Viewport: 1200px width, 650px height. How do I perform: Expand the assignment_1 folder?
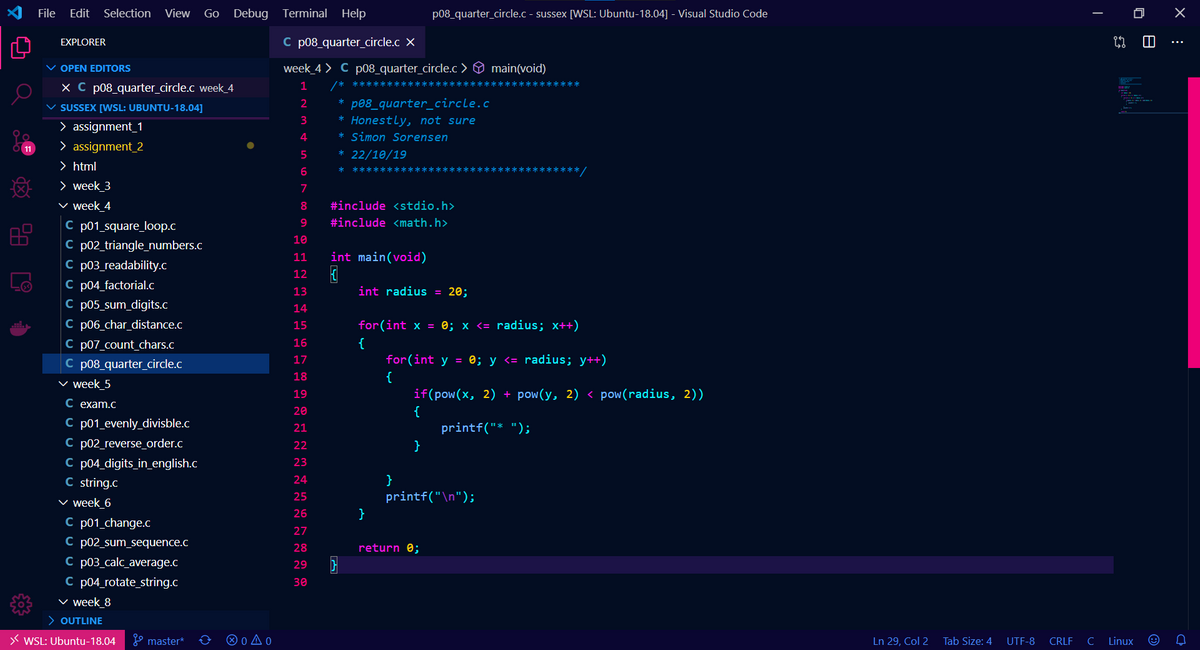point(107,127)
